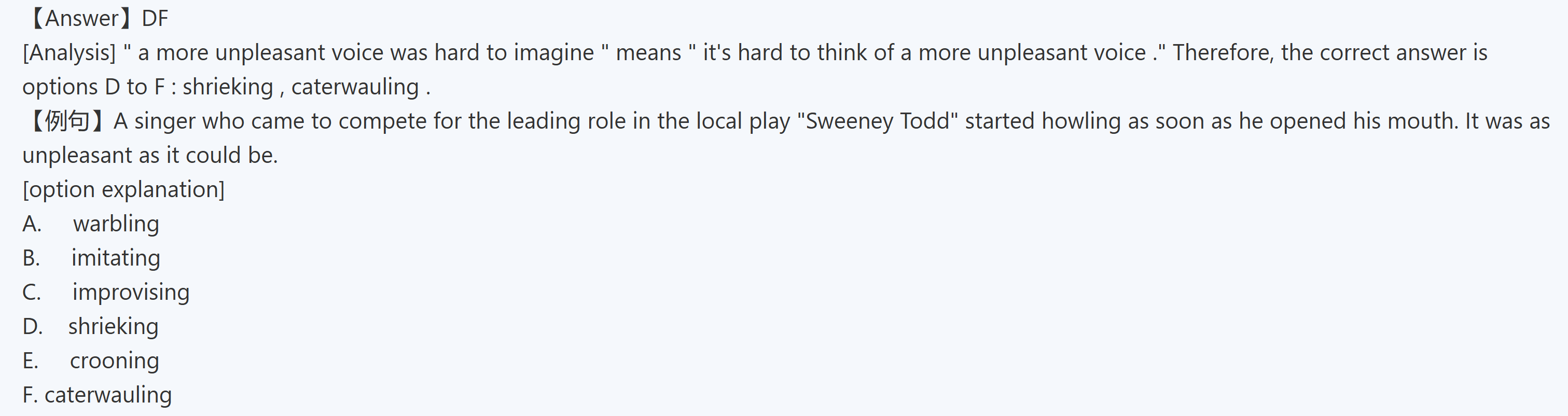
Task: Select option F caterwauling in the list
Action: (x=108, y=395)
